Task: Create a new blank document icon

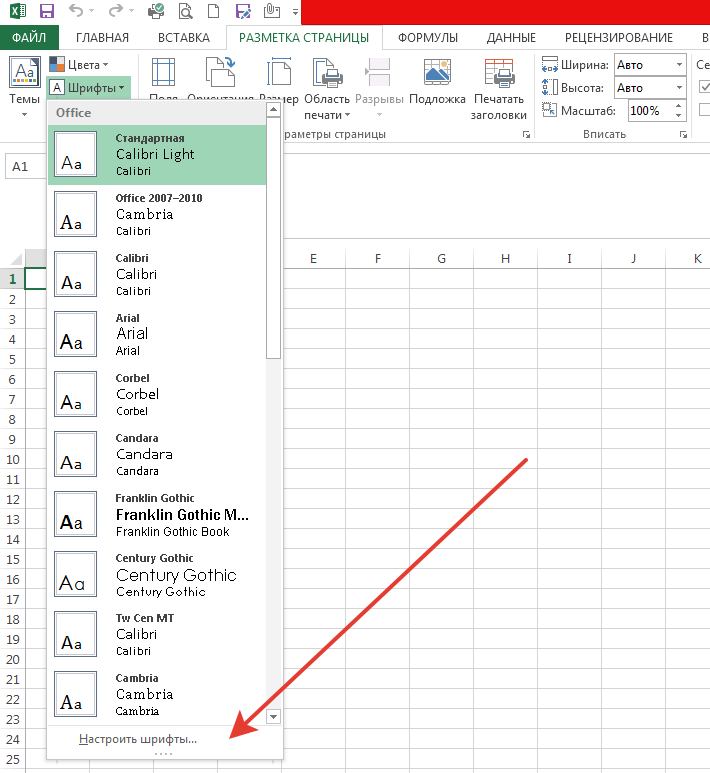Action: coord(213,10)
